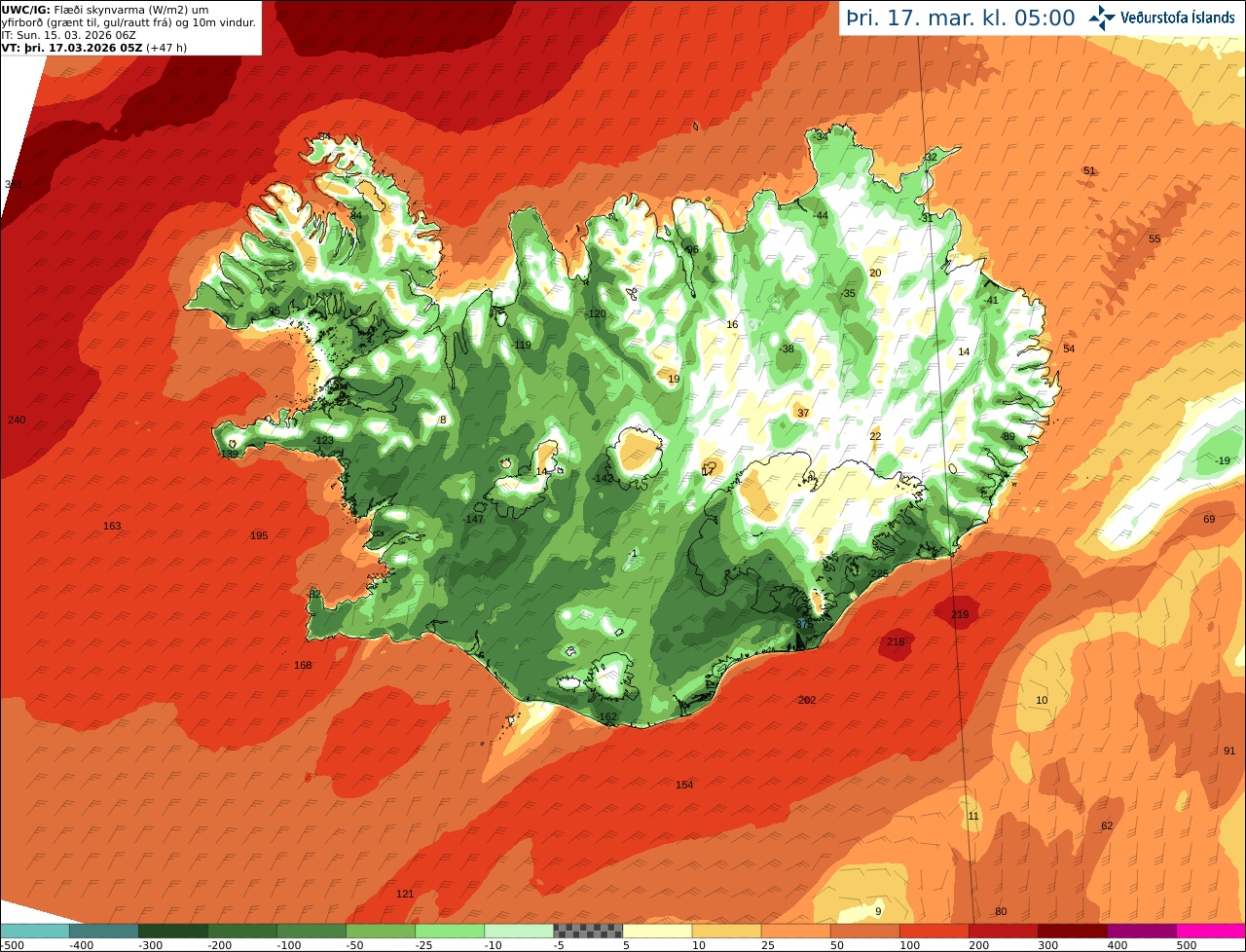1246x952 pixels.
Task: Click the map value 195
Action: tap(259, 535)
